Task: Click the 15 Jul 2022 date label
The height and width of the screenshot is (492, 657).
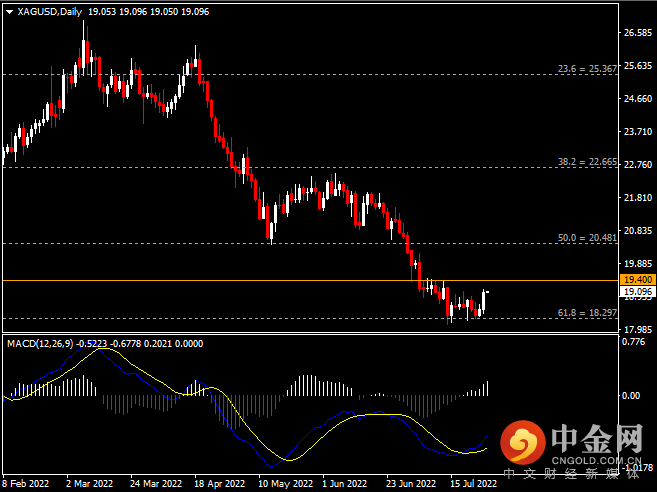Action: (473, 484)
